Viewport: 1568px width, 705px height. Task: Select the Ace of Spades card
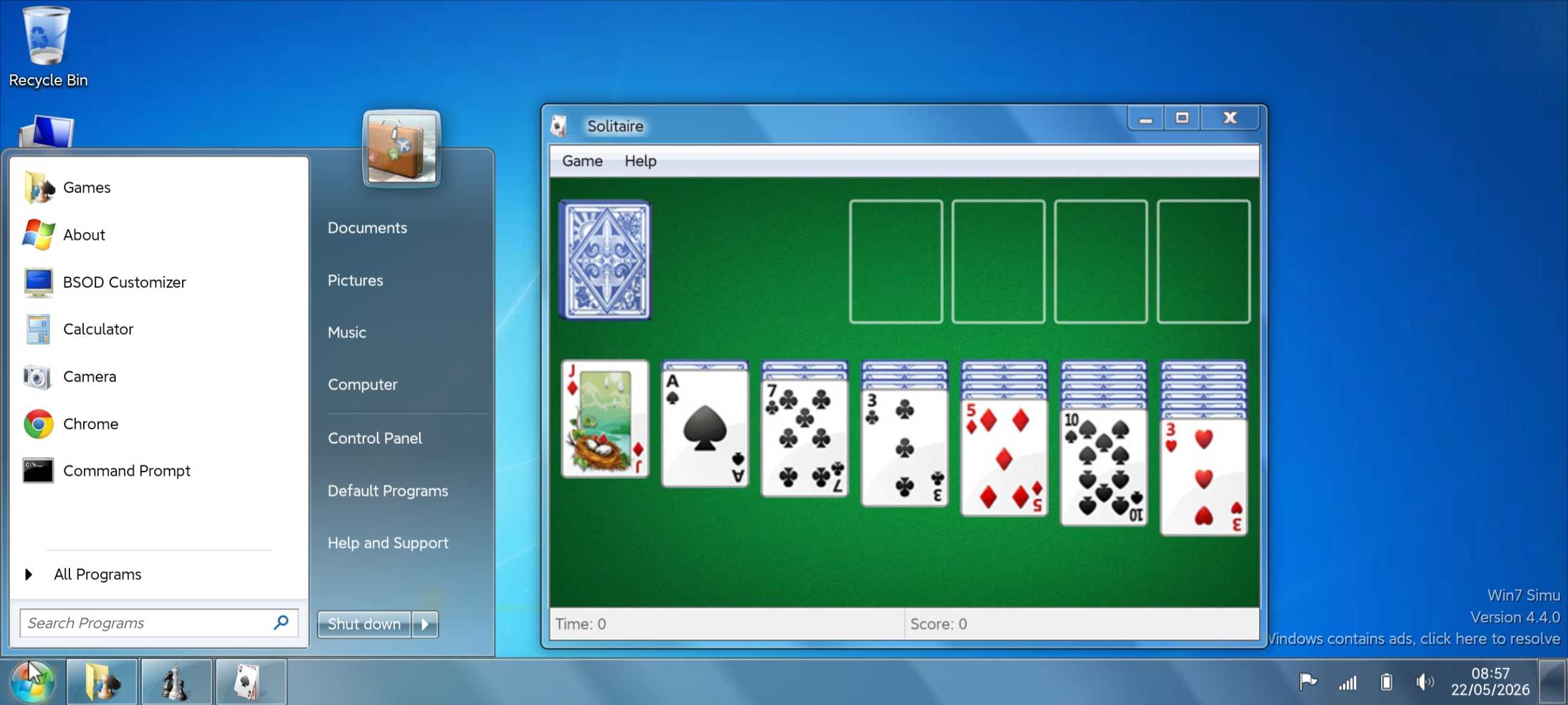click(705, 428)
